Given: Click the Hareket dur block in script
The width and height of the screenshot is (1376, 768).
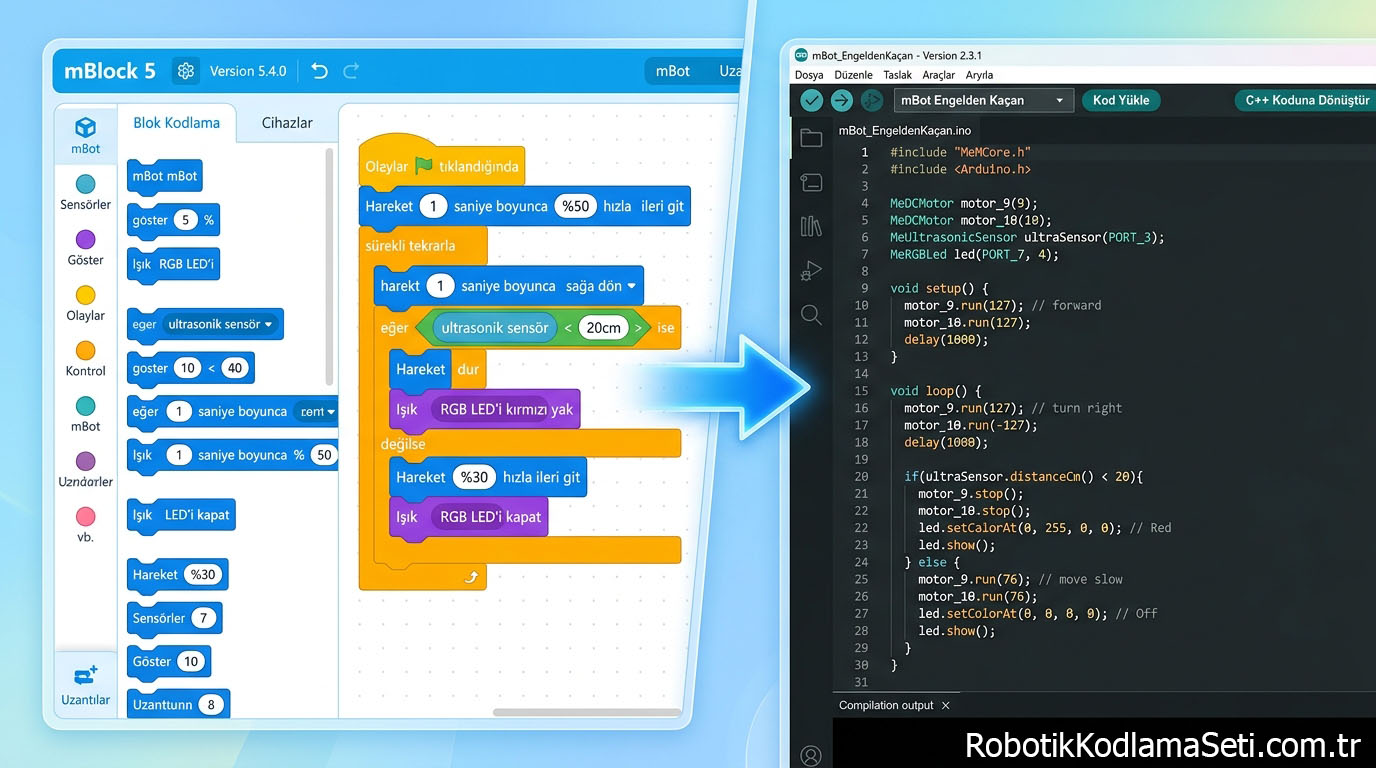Looking at the screenshot, I should coord(437,369).
